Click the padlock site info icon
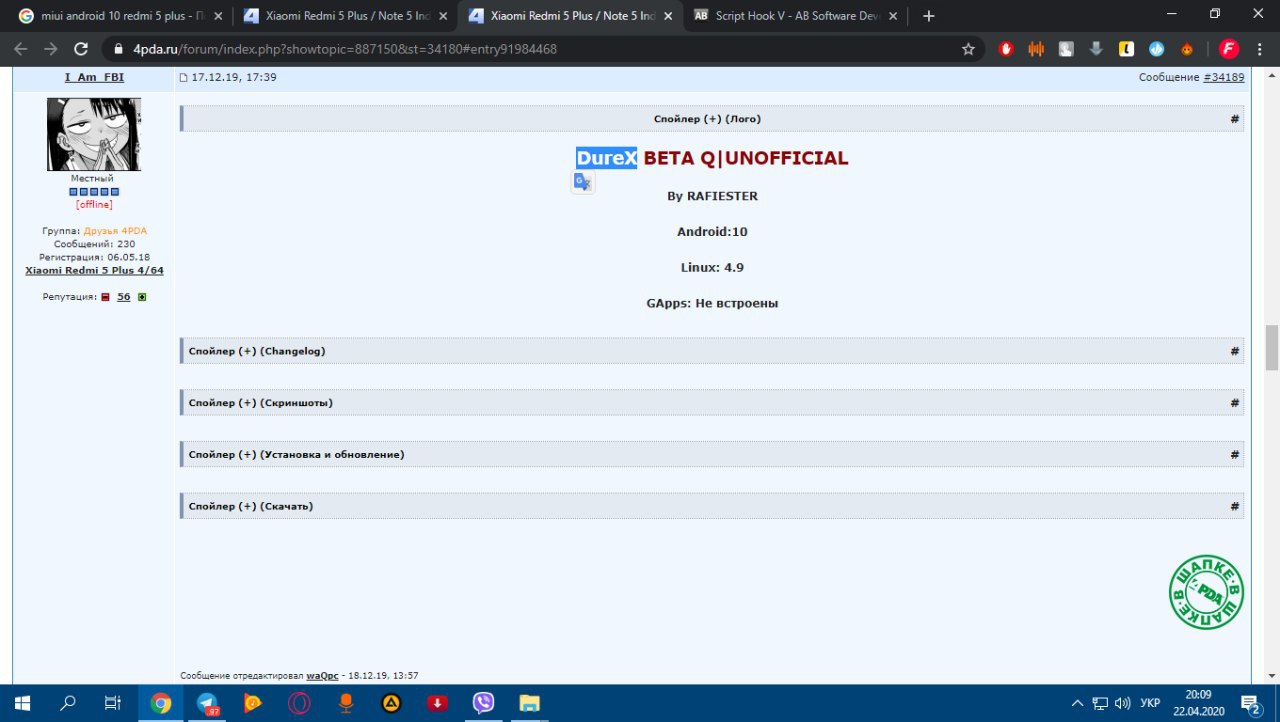This screenshot has width=1280, height=722. pos(118,49)
